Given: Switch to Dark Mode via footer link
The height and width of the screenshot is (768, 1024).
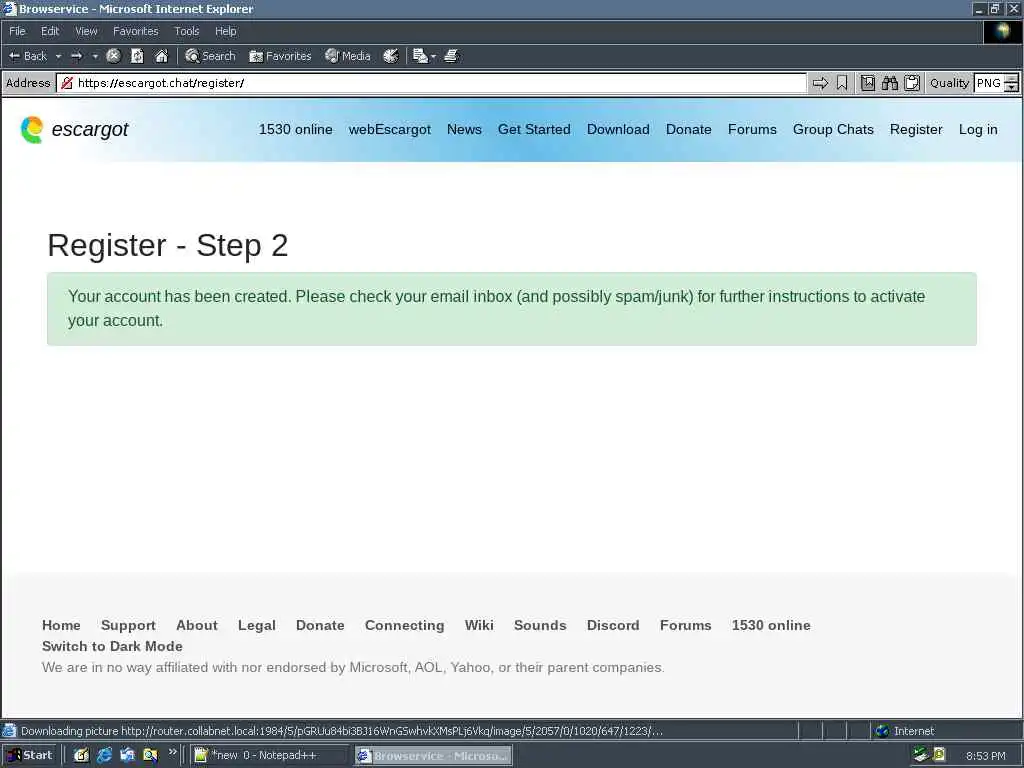Looking at the screenshot, I should coord(112,646).
